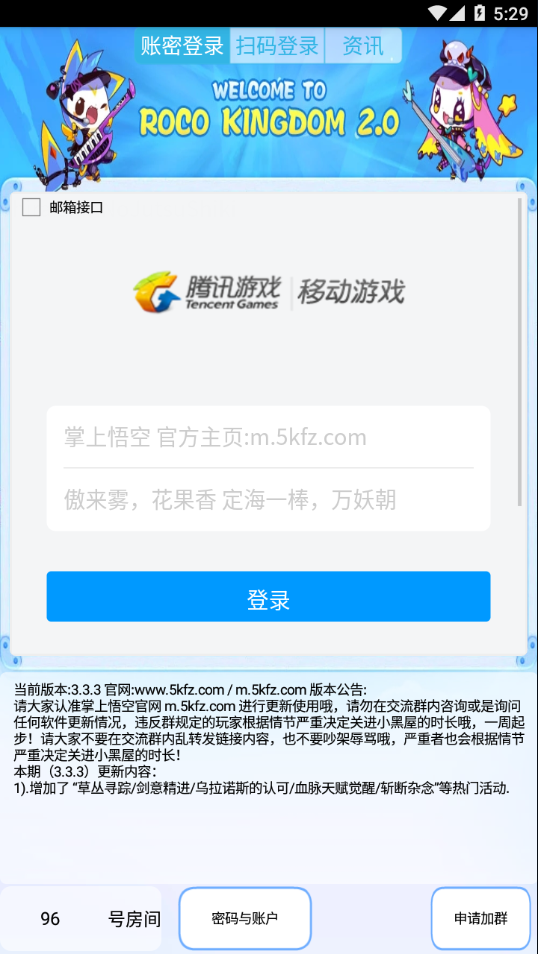
Task: Tap the 移动游戏 logo text
Action: 351,293
